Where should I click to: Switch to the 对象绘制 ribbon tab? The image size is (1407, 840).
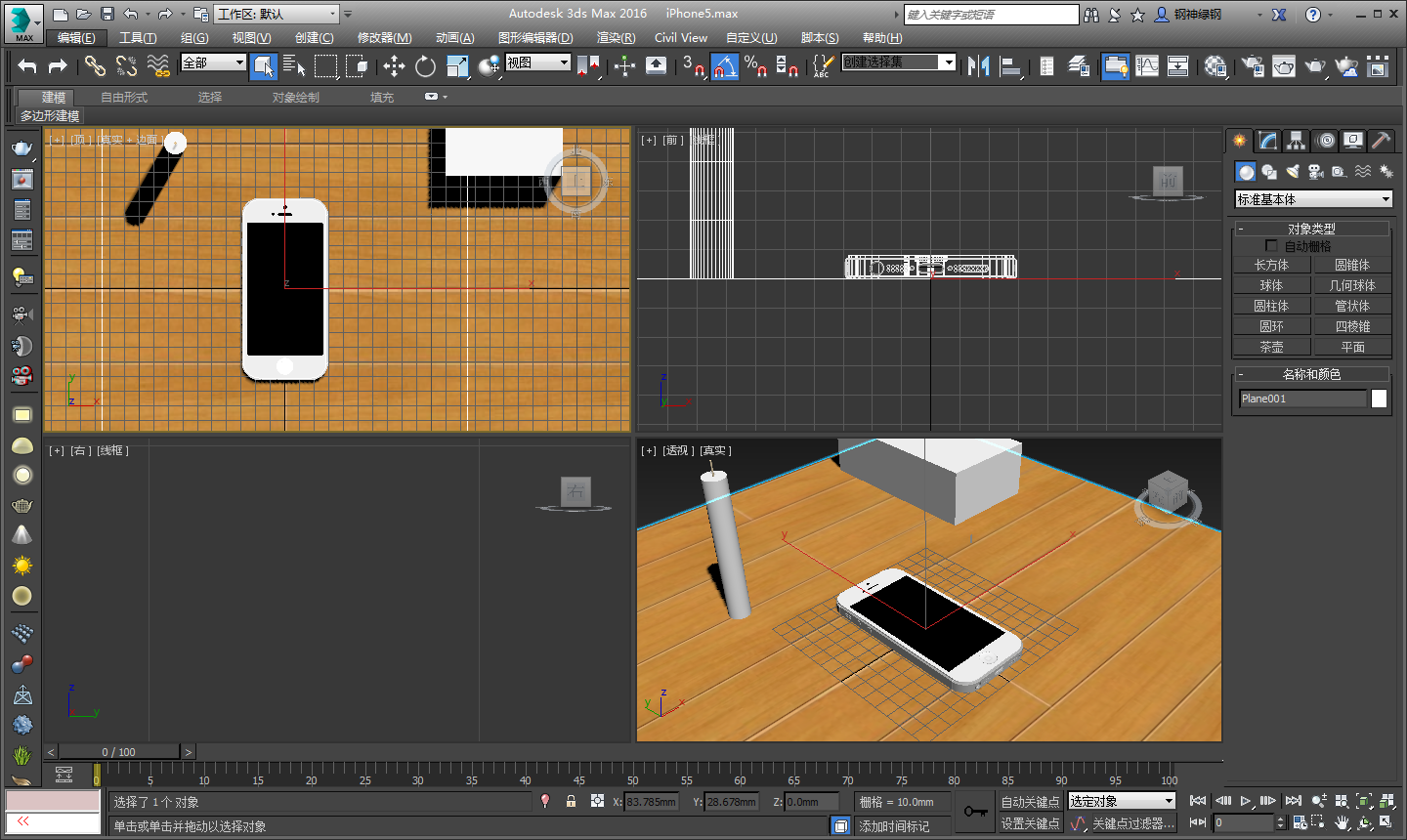coord(296,98)
